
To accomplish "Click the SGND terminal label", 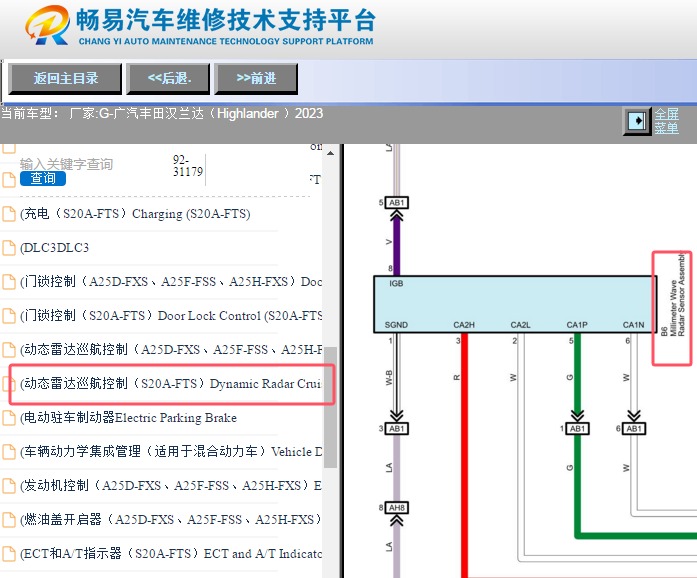I will (396, 325).
